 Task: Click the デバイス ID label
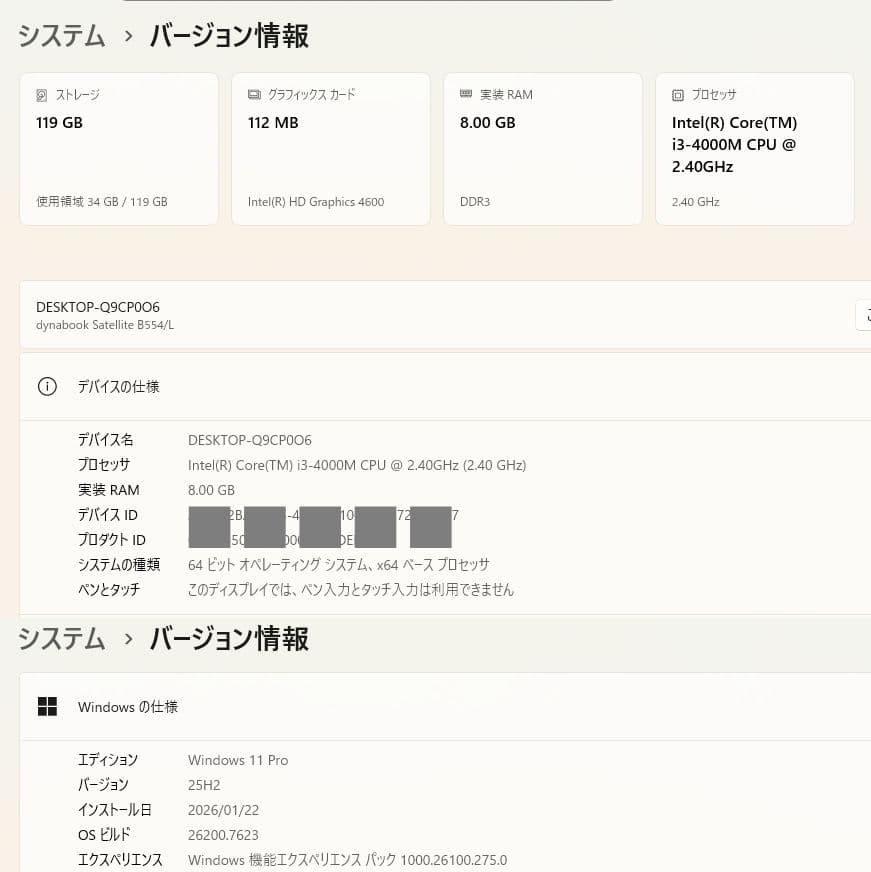coord(108,515)
